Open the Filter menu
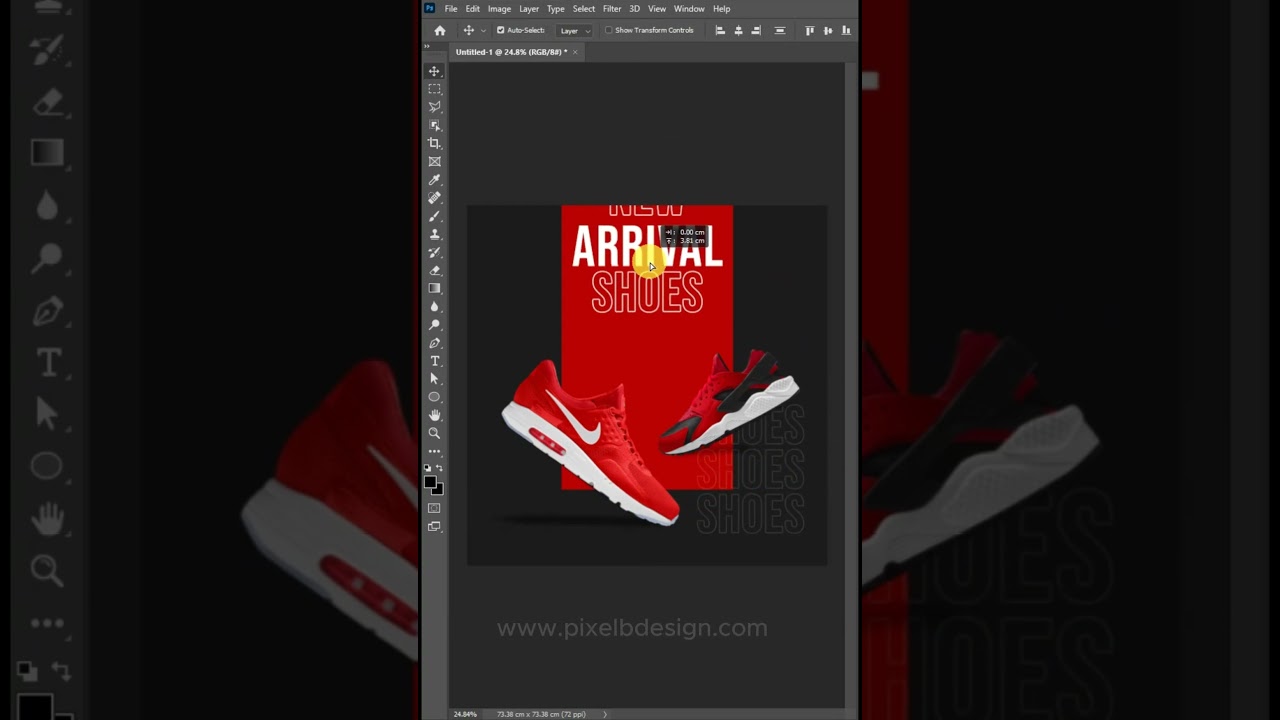Viewport: 1280px width, 720px height. 611,9
